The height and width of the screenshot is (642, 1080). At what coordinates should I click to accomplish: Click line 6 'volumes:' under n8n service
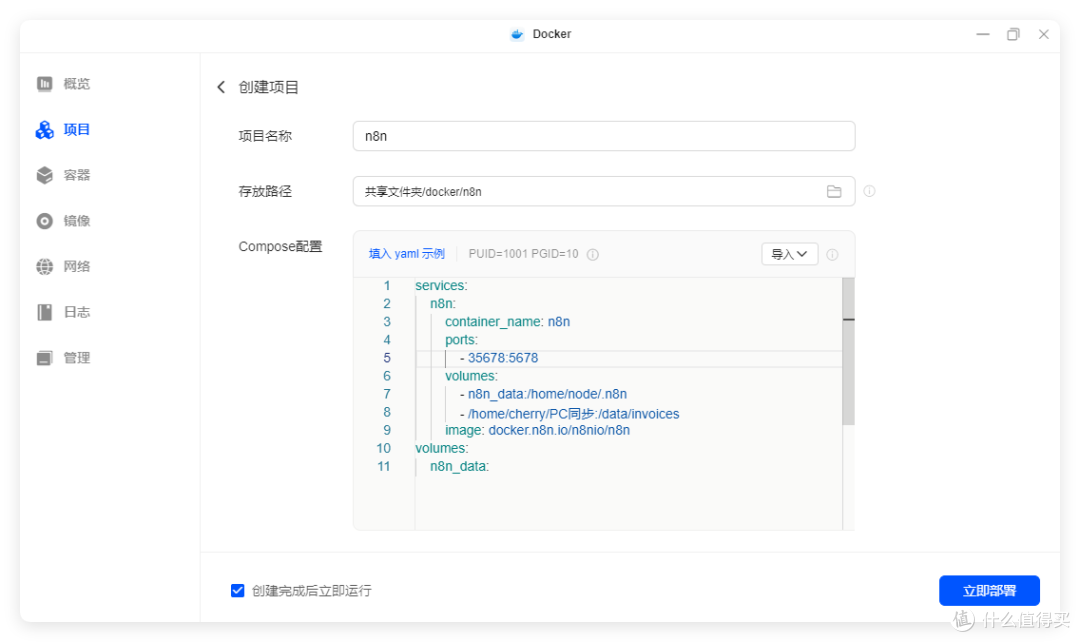pyautogui.click(x=471, y=376)
